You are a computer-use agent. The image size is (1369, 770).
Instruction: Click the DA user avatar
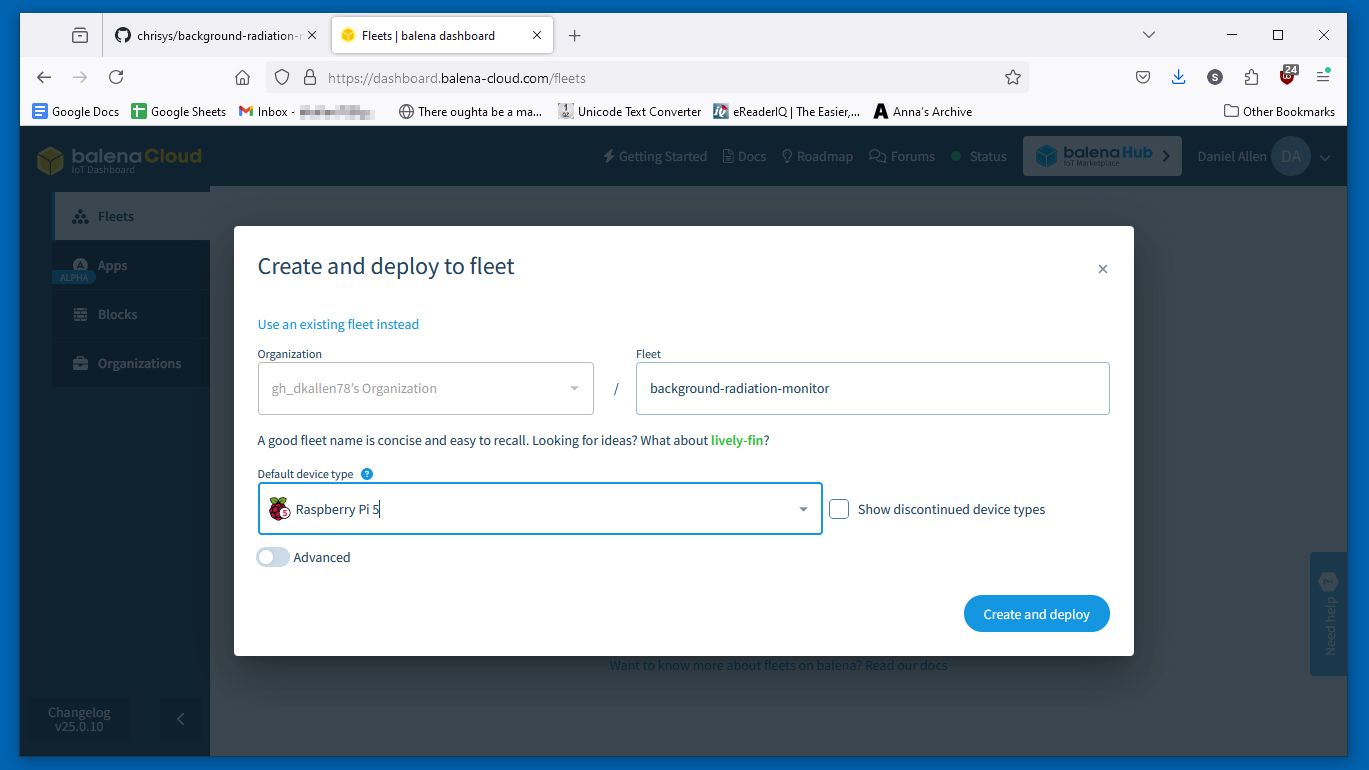click(x=1291, y=156)
